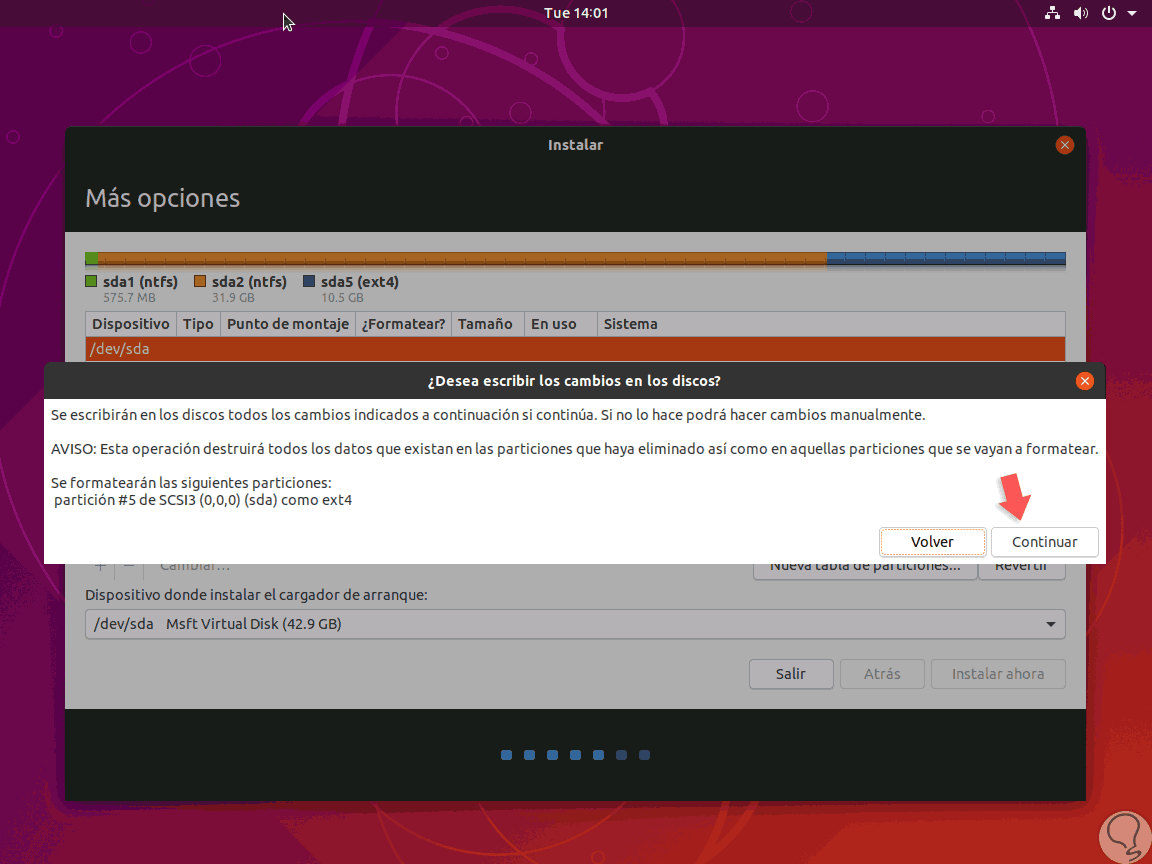The image size is (1152, 864).
Task: Click the Punto de montaje column header
Action: (x=288, y=324)
